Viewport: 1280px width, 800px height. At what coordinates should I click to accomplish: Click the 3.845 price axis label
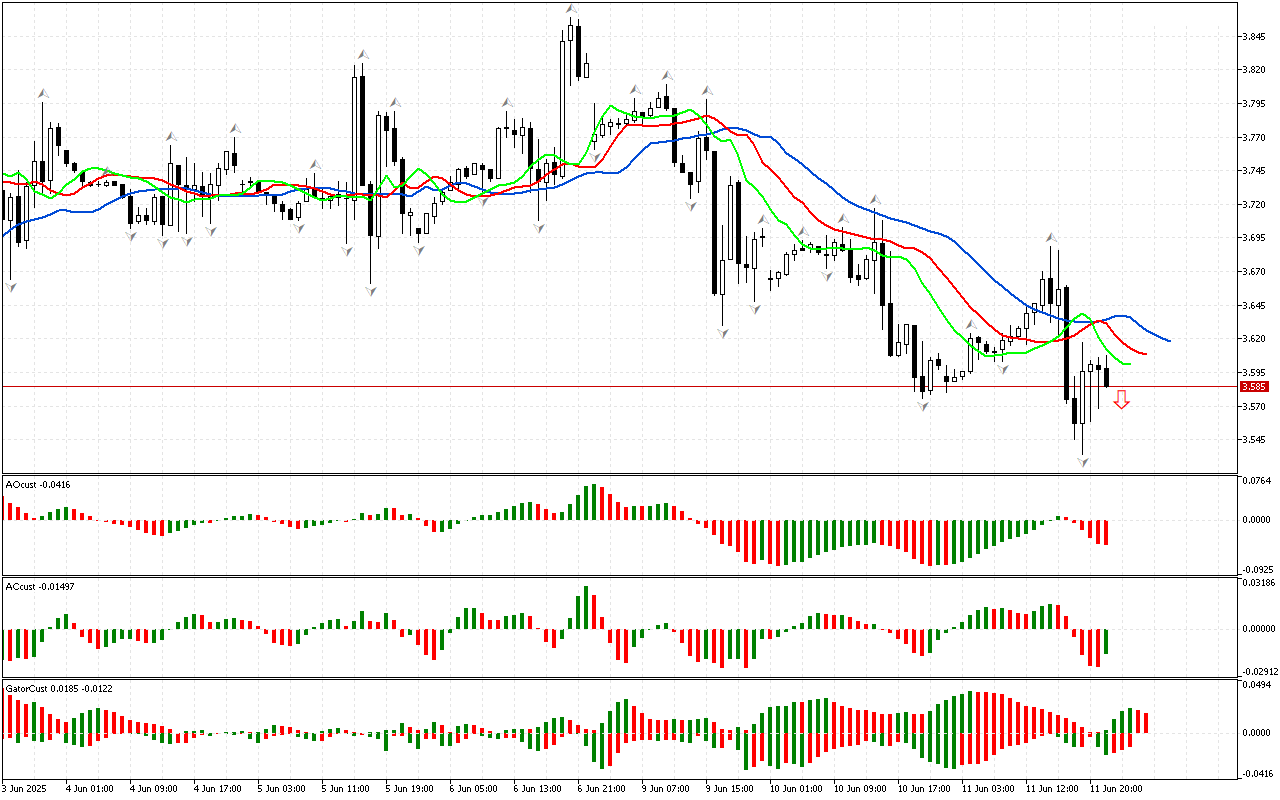coord(1255,37)
